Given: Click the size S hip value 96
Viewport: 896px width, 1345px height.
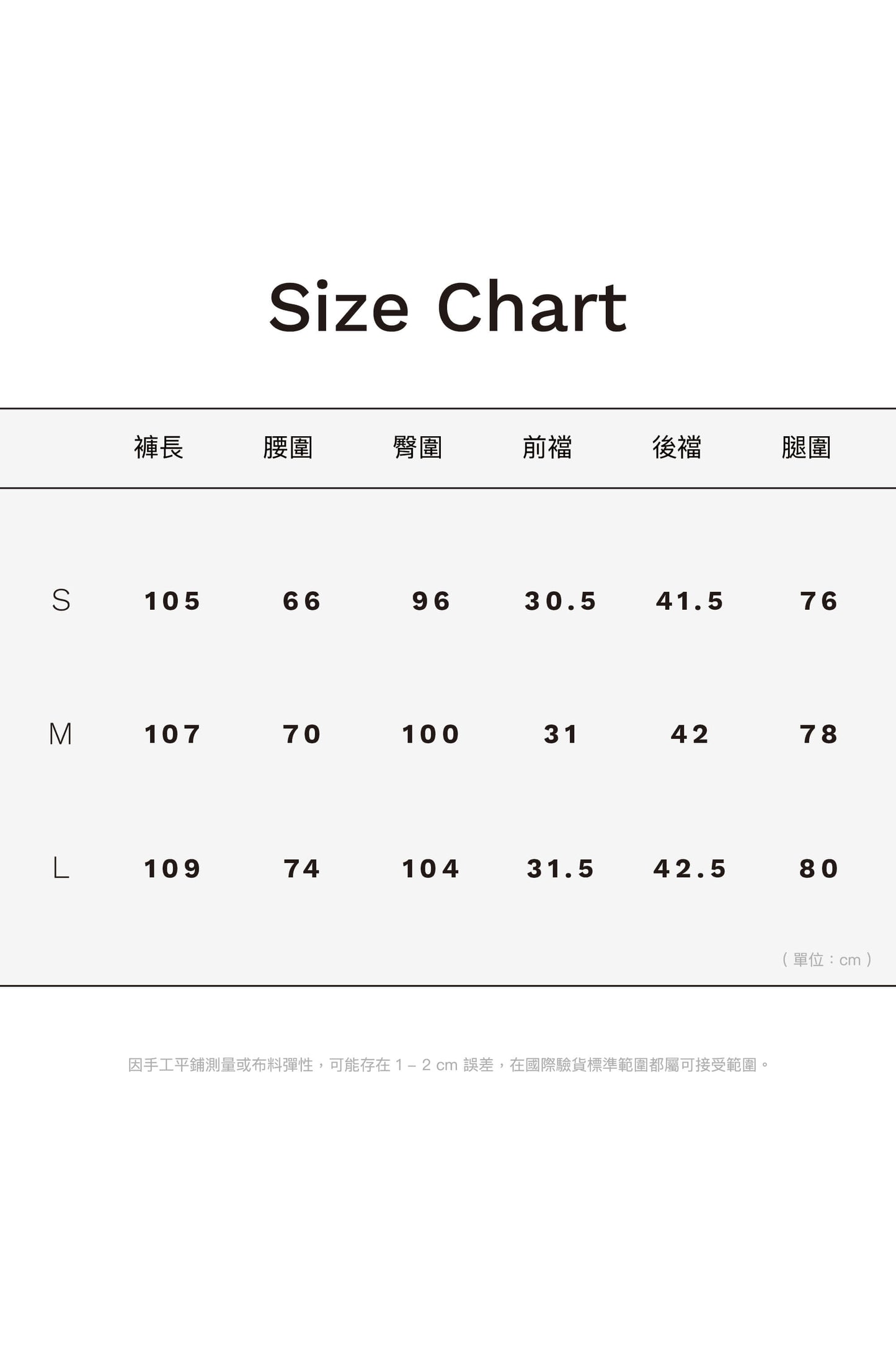Looking at the screenshot, I should click(432, 601).
